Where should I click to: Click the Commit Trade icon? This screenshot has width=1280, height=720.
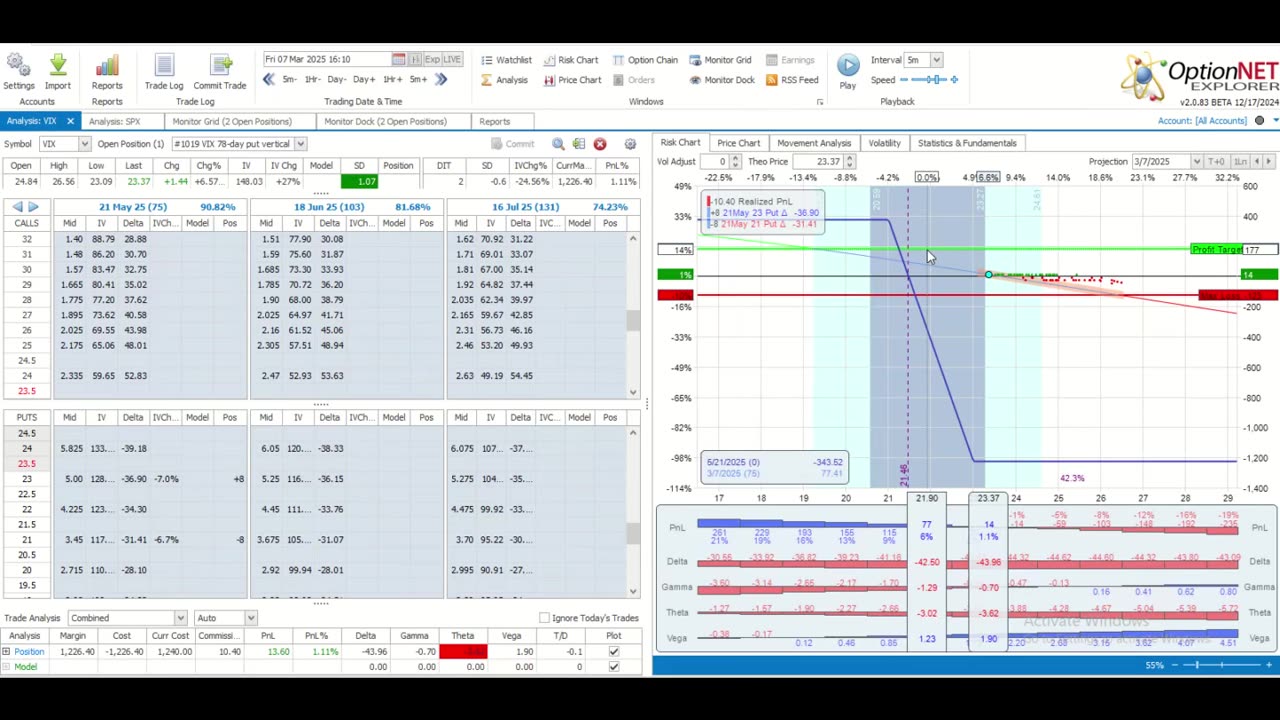click(219, 66)
